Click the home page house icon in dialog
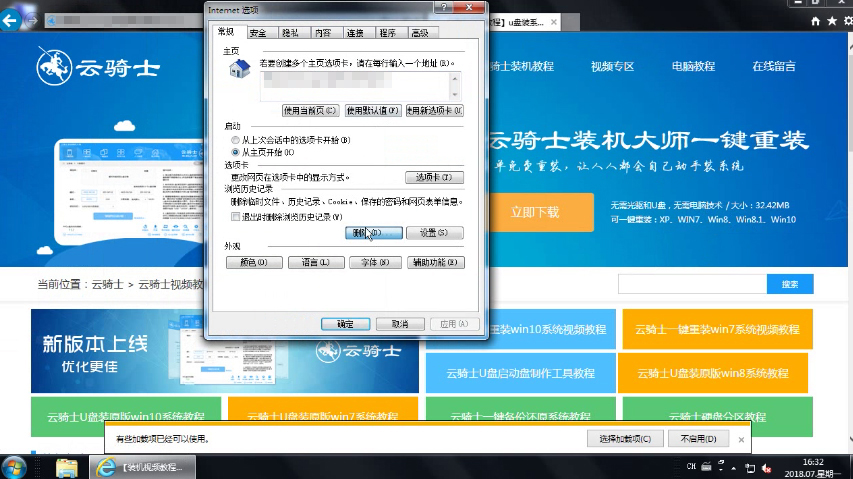Image resolution: width=853 pixels, height=479 pixels. [239, 69]
